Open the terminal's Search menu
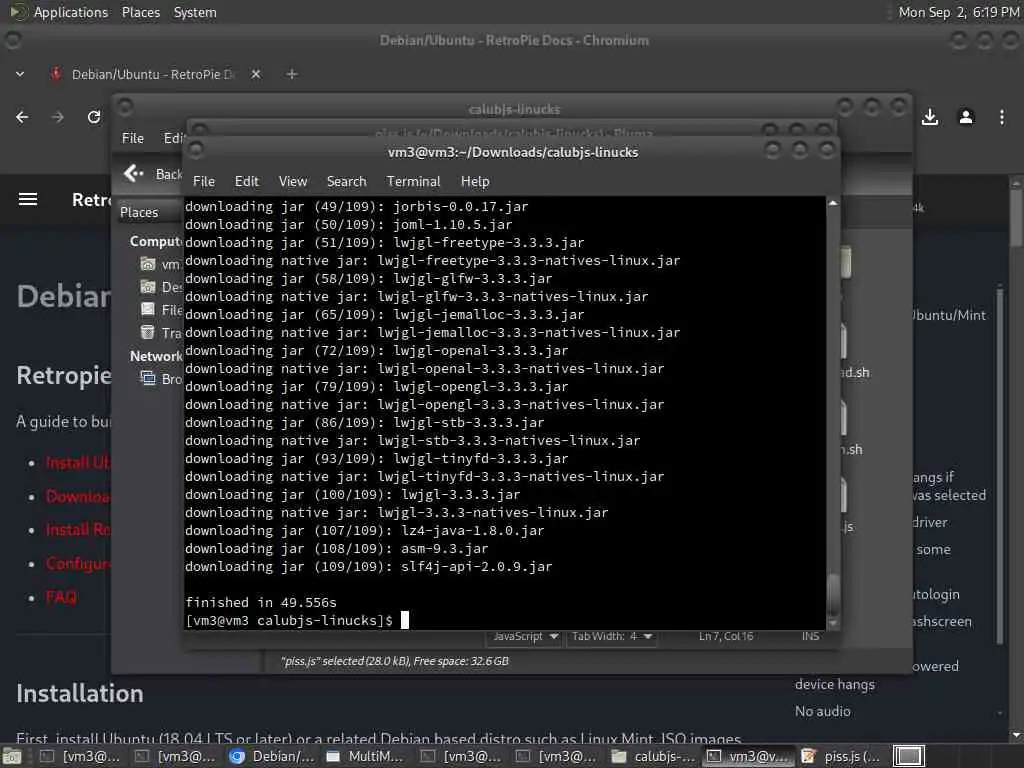 [346, 181]
